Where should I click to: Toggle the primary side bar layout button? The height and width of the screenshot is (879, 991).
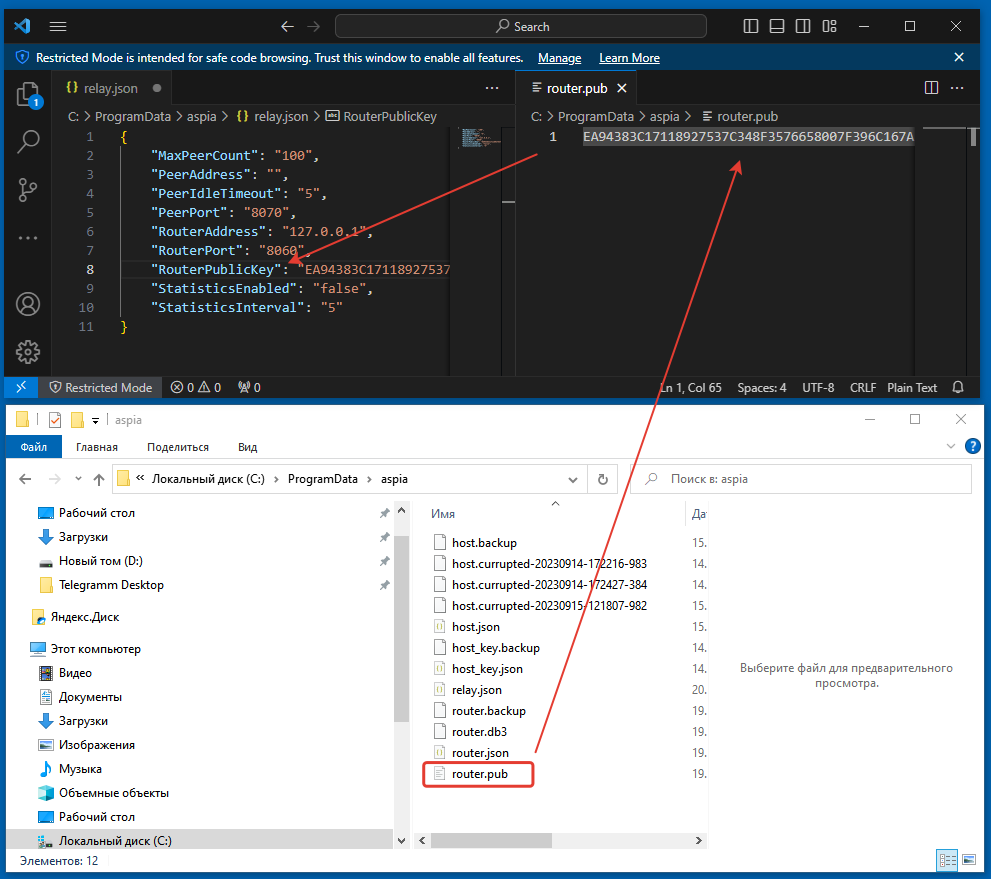752,27
